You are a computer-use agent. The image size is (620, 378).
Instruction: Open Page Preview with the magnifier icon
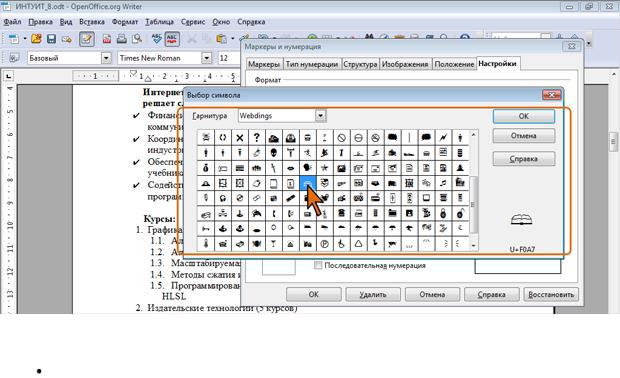[137, 39]
